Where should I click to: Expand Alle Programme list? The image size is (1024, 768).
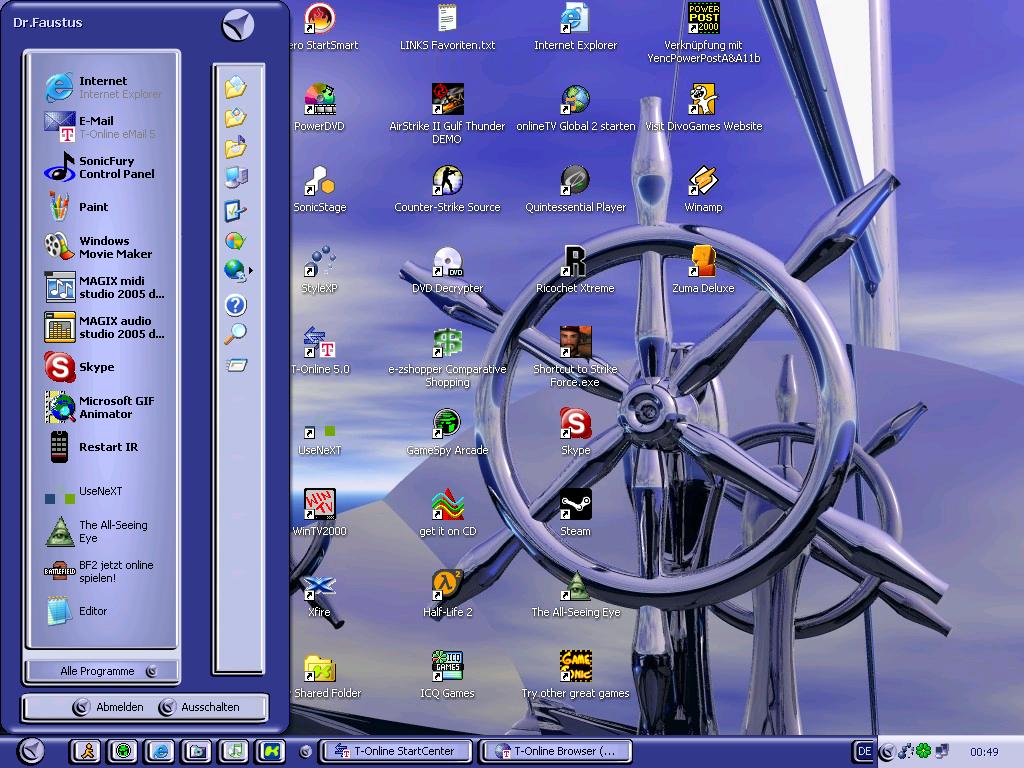(103, 671)
